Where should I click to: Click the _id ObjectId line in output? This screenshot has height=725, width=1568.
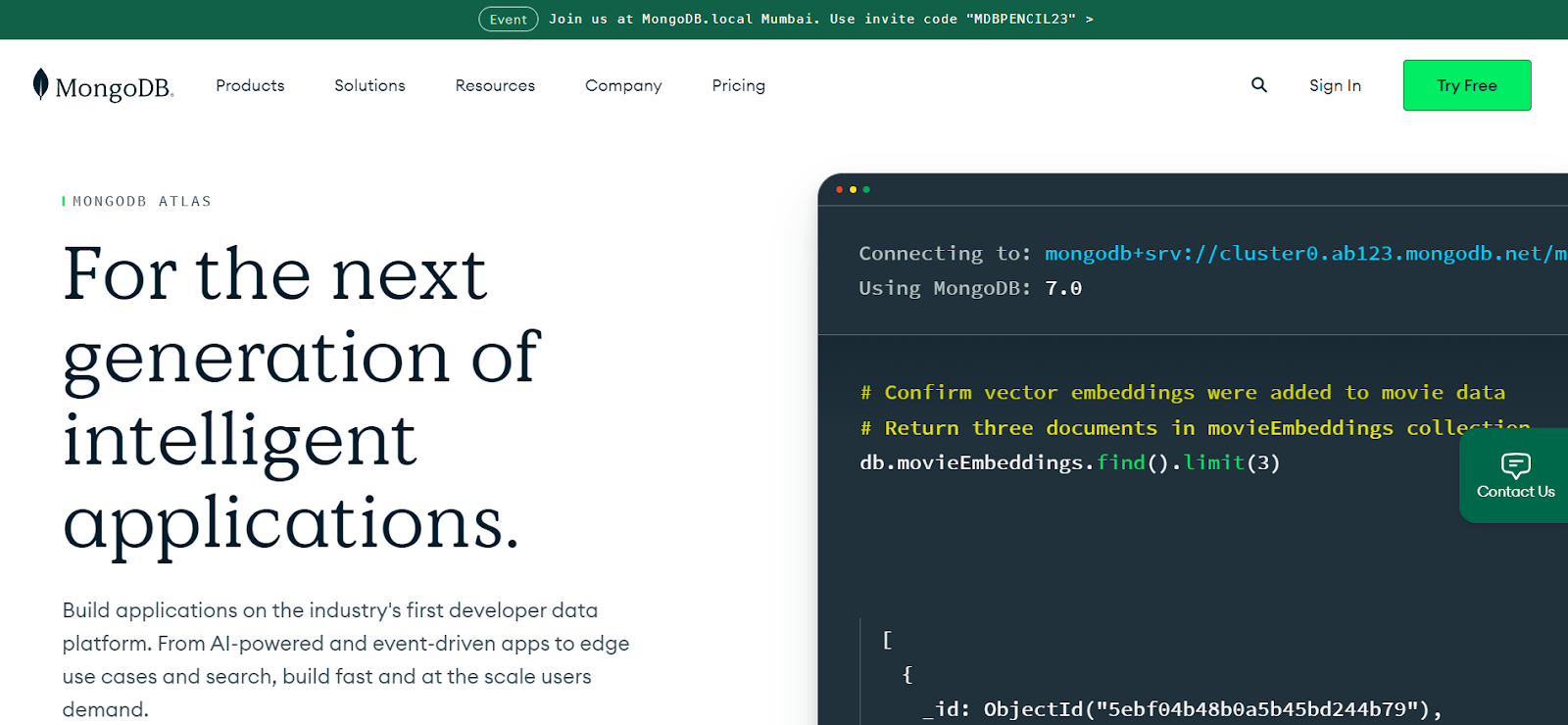(1182, 709)
